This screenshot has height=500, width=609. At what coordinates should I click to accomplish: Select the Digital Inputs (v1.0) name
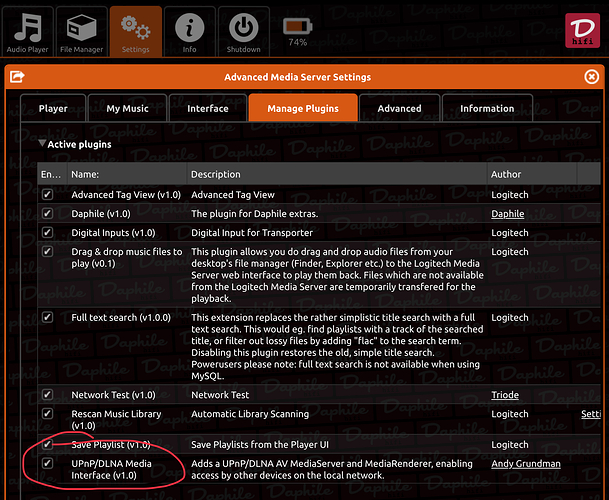[113, 233]
